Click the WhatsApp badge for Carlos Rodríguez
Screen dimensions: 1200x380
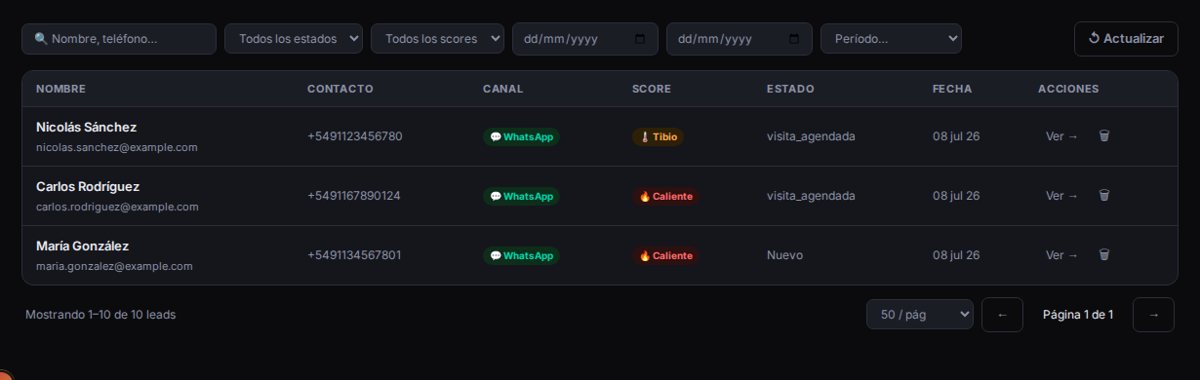click(x=521, y=196)
